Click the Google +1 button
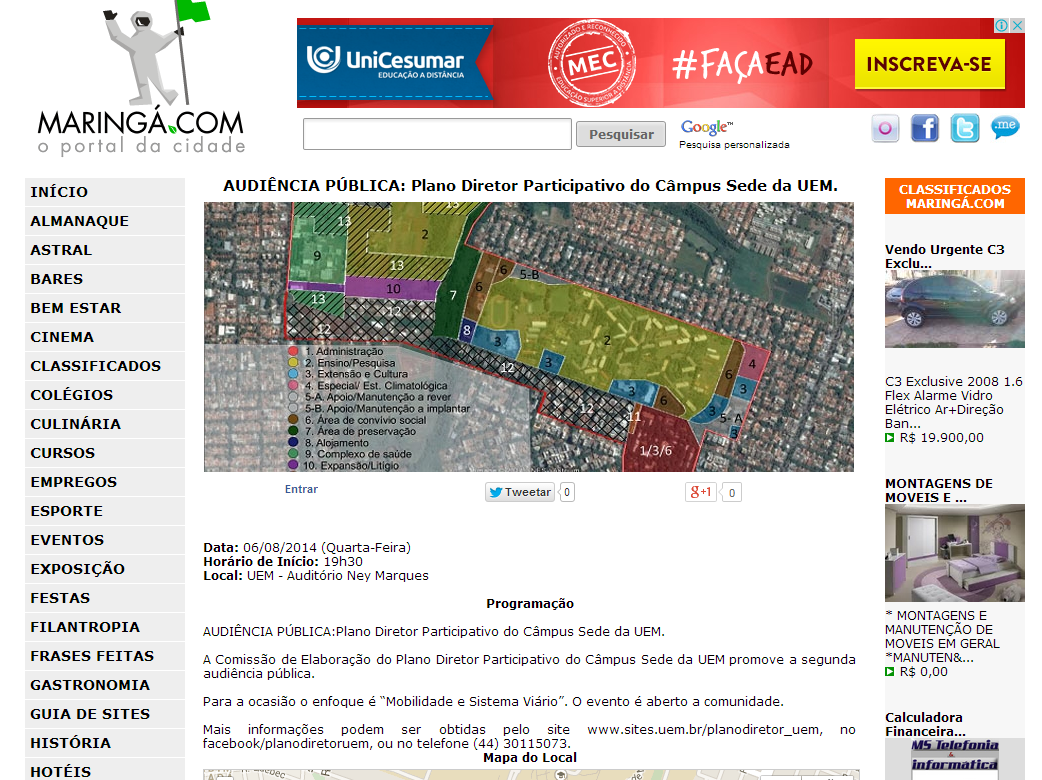 (x=701, y=492)
